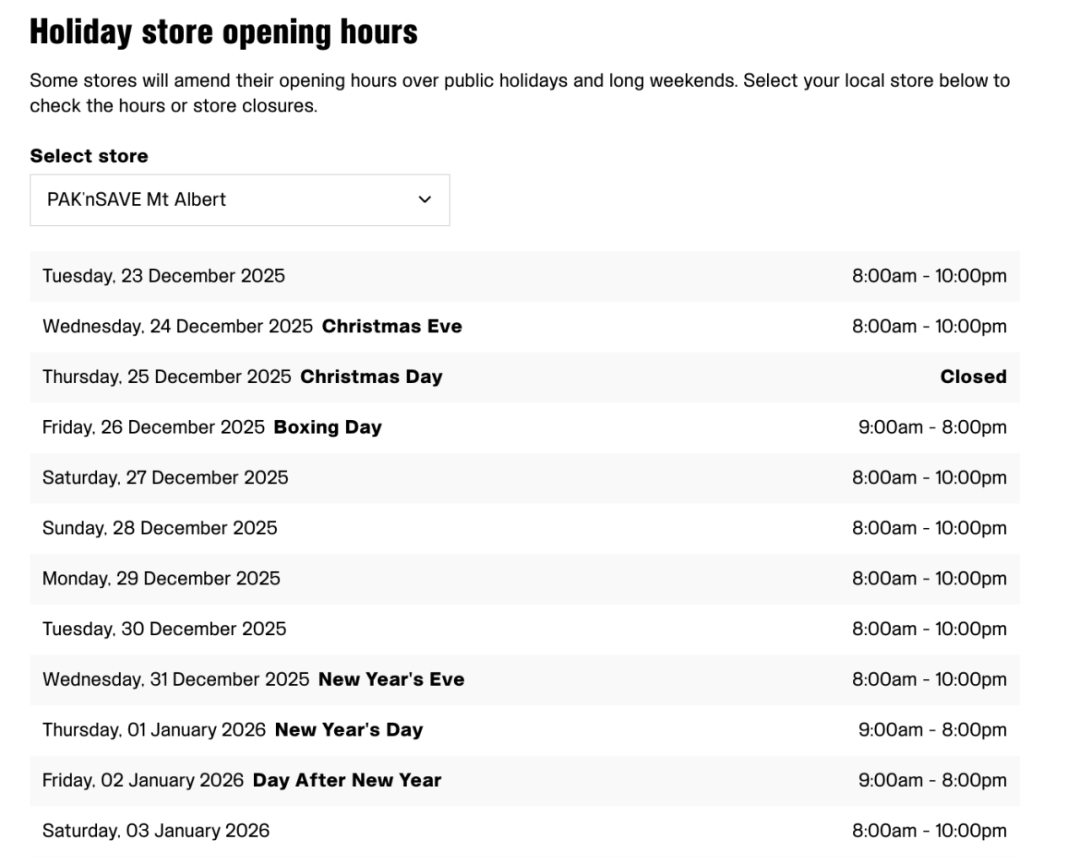The width and height of the screenshot is (1080, 857).
Task: Click the Christmas Day label
Action: click(371, 377)
